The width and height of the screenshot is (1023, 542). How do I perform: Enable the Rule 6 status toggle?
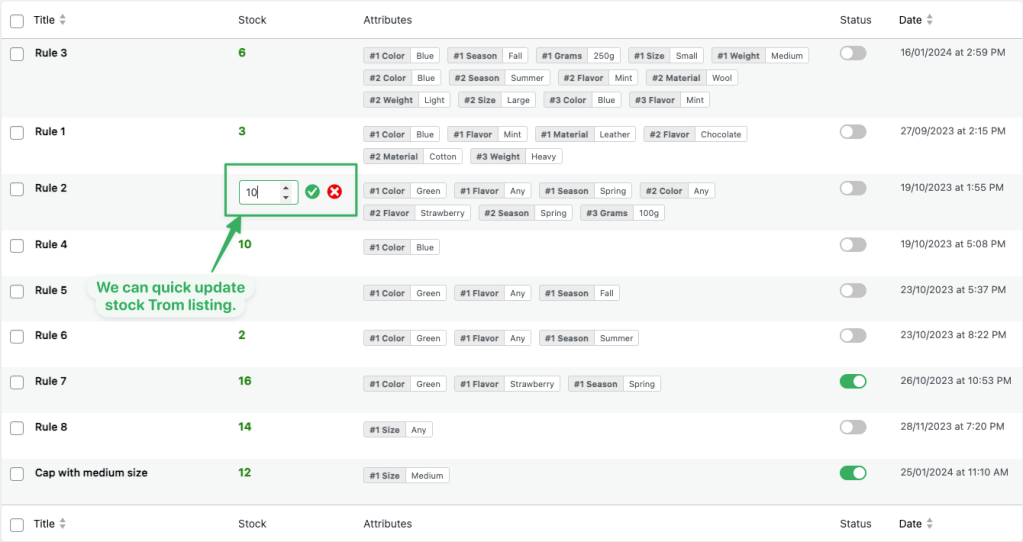click(853, 336)
